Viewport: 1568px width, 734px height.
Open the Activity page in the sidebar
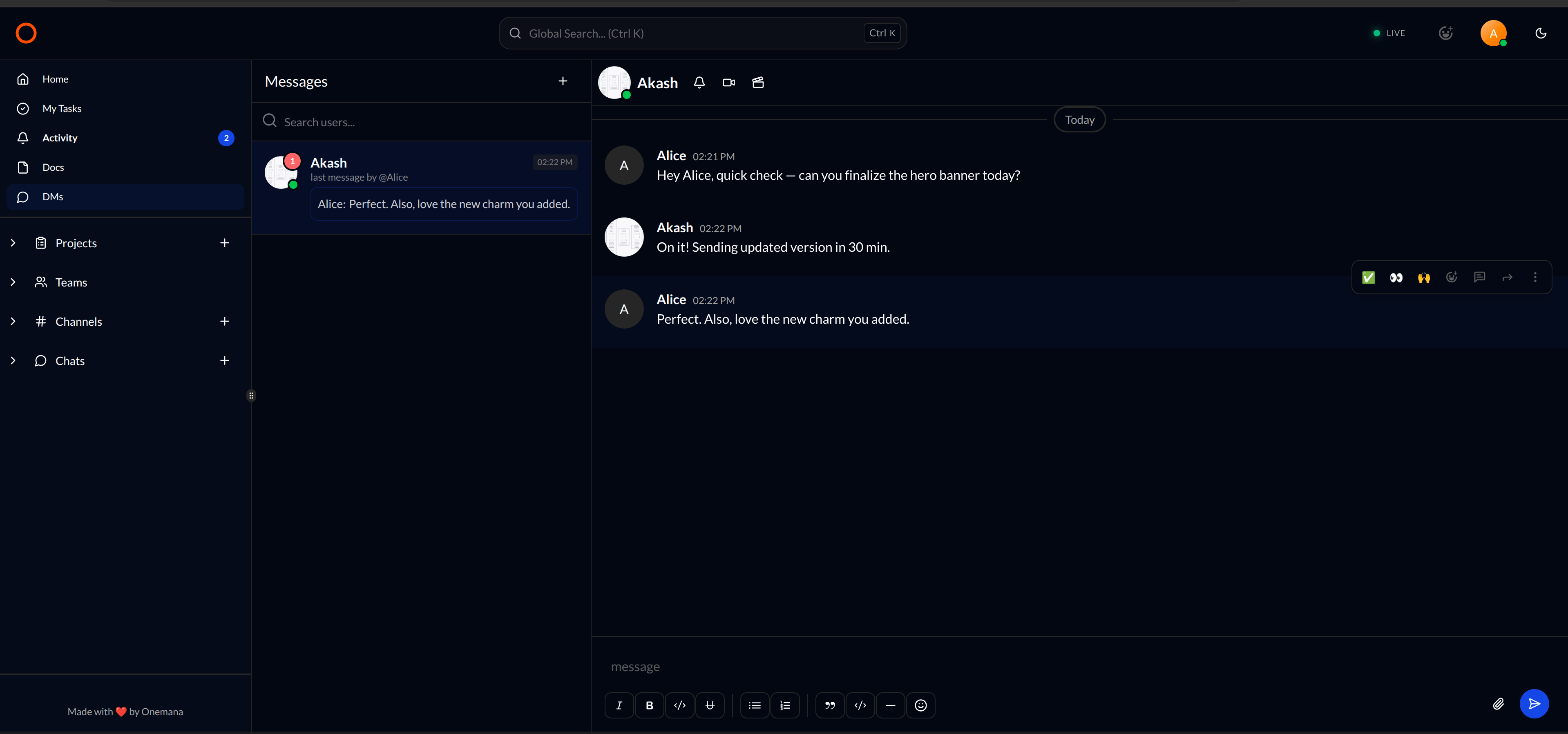(60, 138)
